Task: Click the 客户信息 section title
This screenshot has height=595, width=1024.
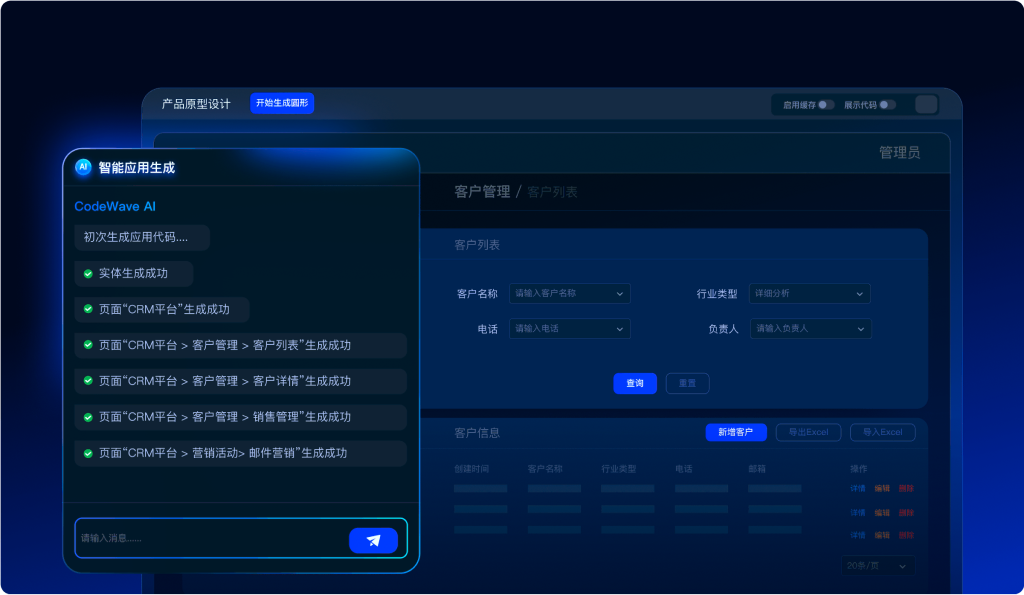Action: click(477, 433)
